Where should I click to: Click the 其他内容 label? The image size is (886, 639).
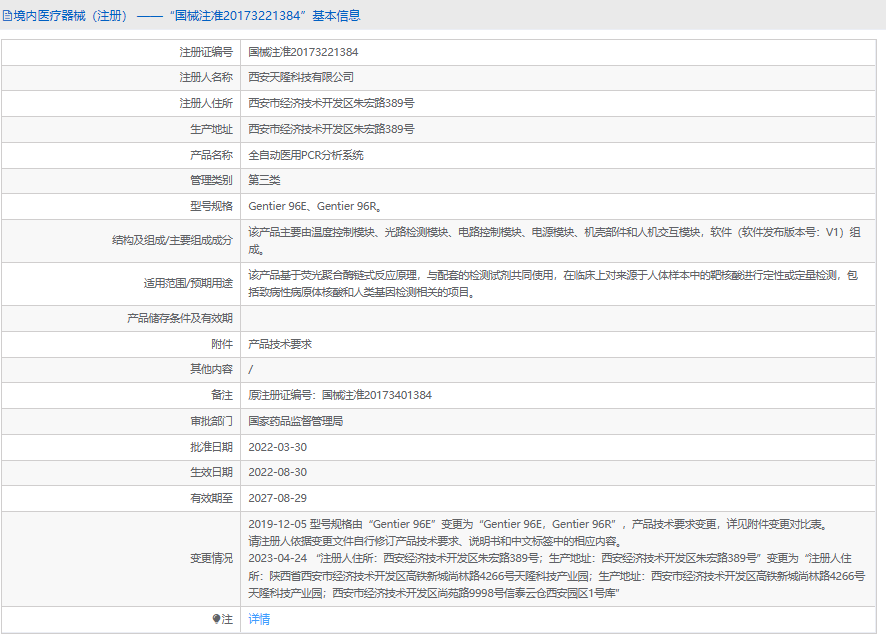click(x=211, y=370)
